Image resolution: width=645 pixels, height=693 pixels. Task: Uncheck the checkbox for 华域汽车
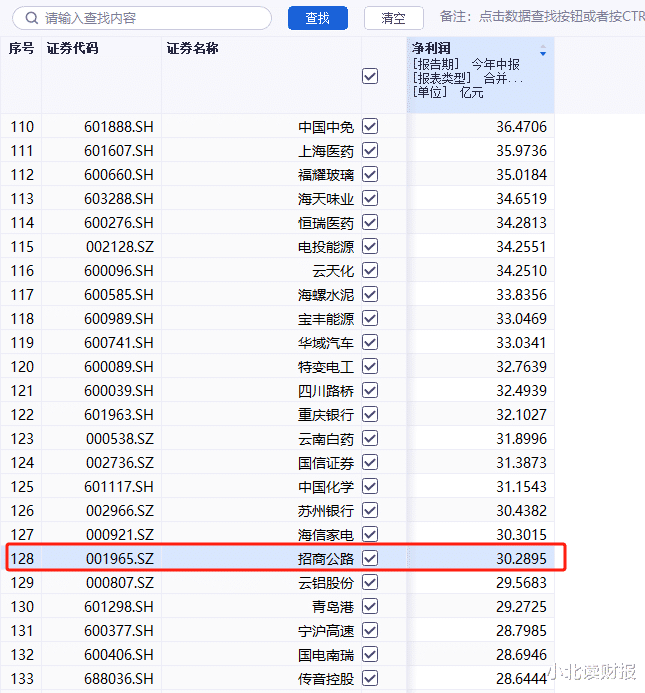[370, 342]
